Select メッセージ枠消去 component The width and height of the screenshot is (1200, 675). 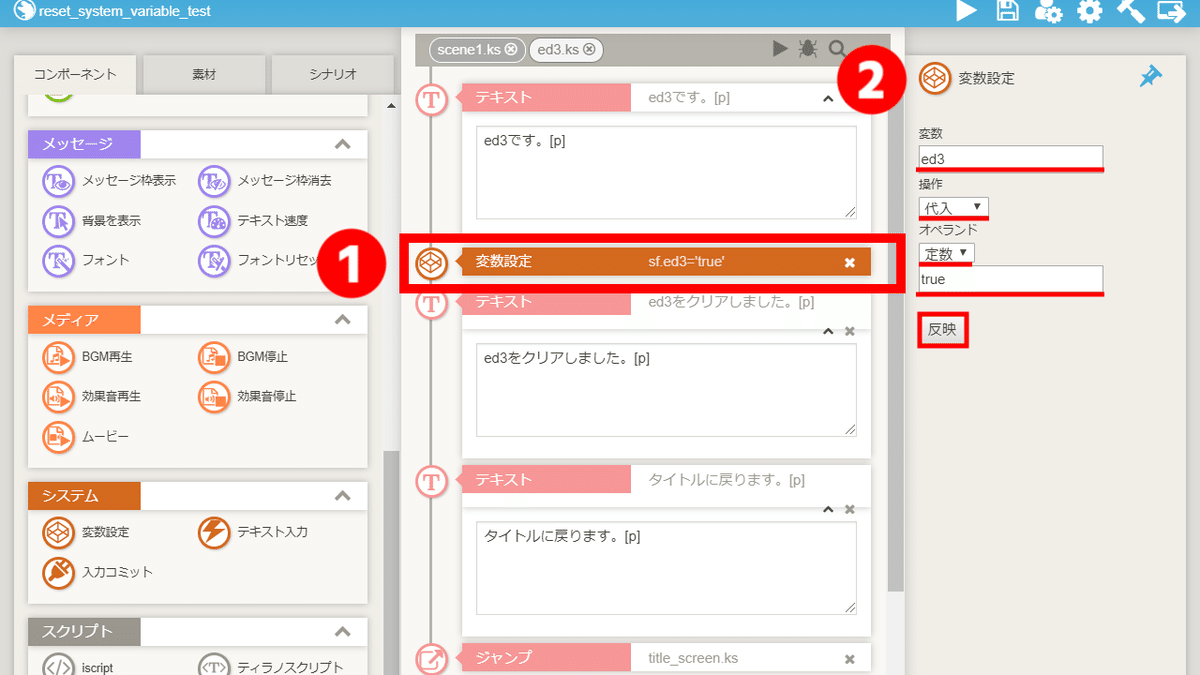point(265,181)
